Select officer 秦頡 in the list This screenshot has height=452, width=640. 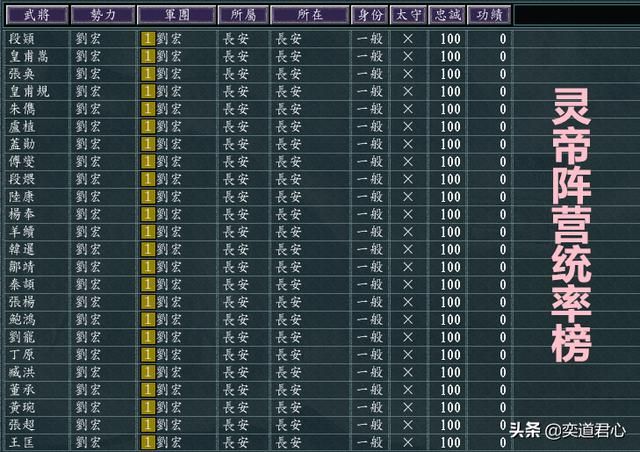[x=22, y=285]
